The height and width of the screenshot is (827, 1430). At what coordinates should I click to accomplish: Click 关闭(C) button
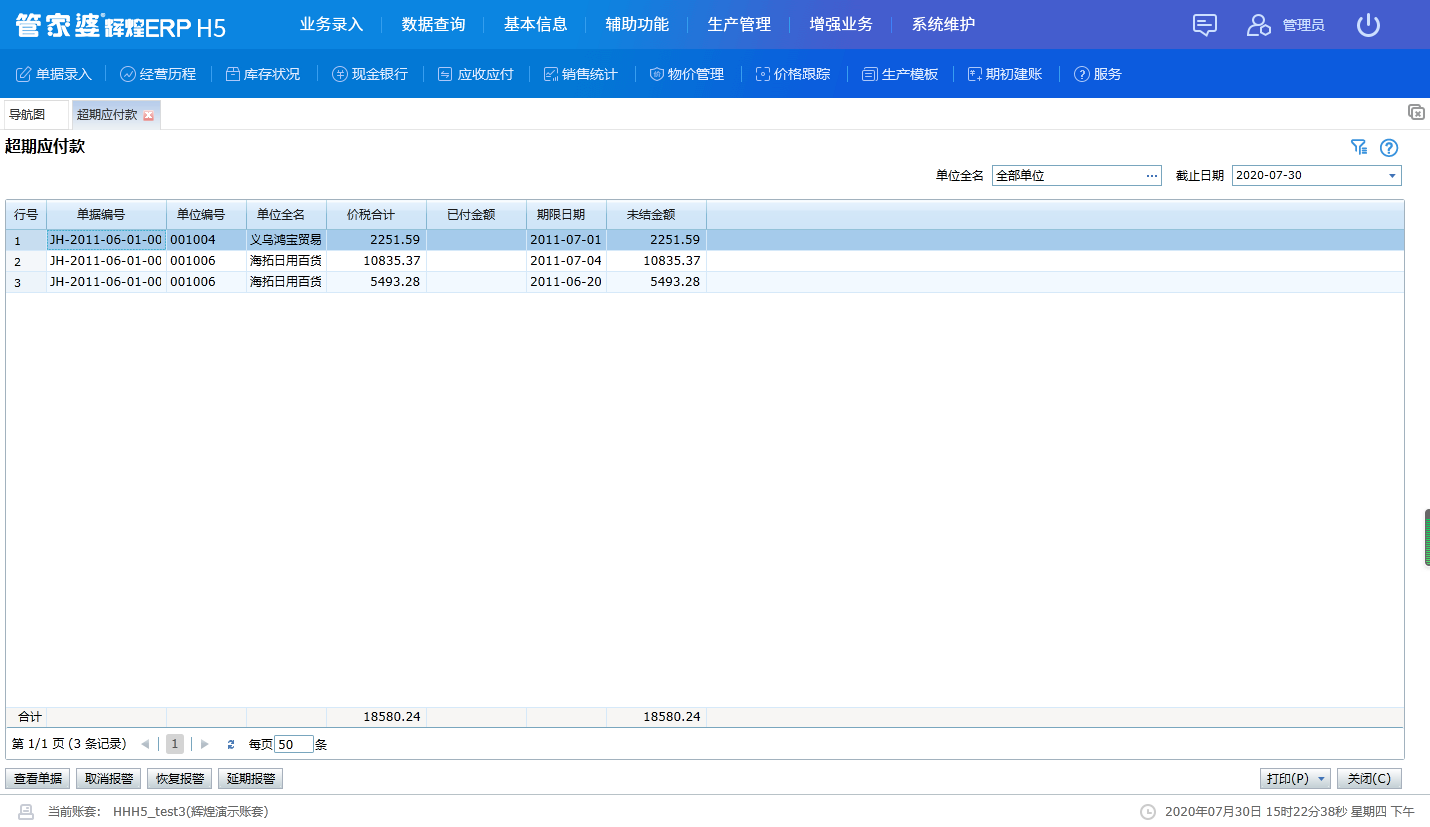click(x=1369, y=779)
